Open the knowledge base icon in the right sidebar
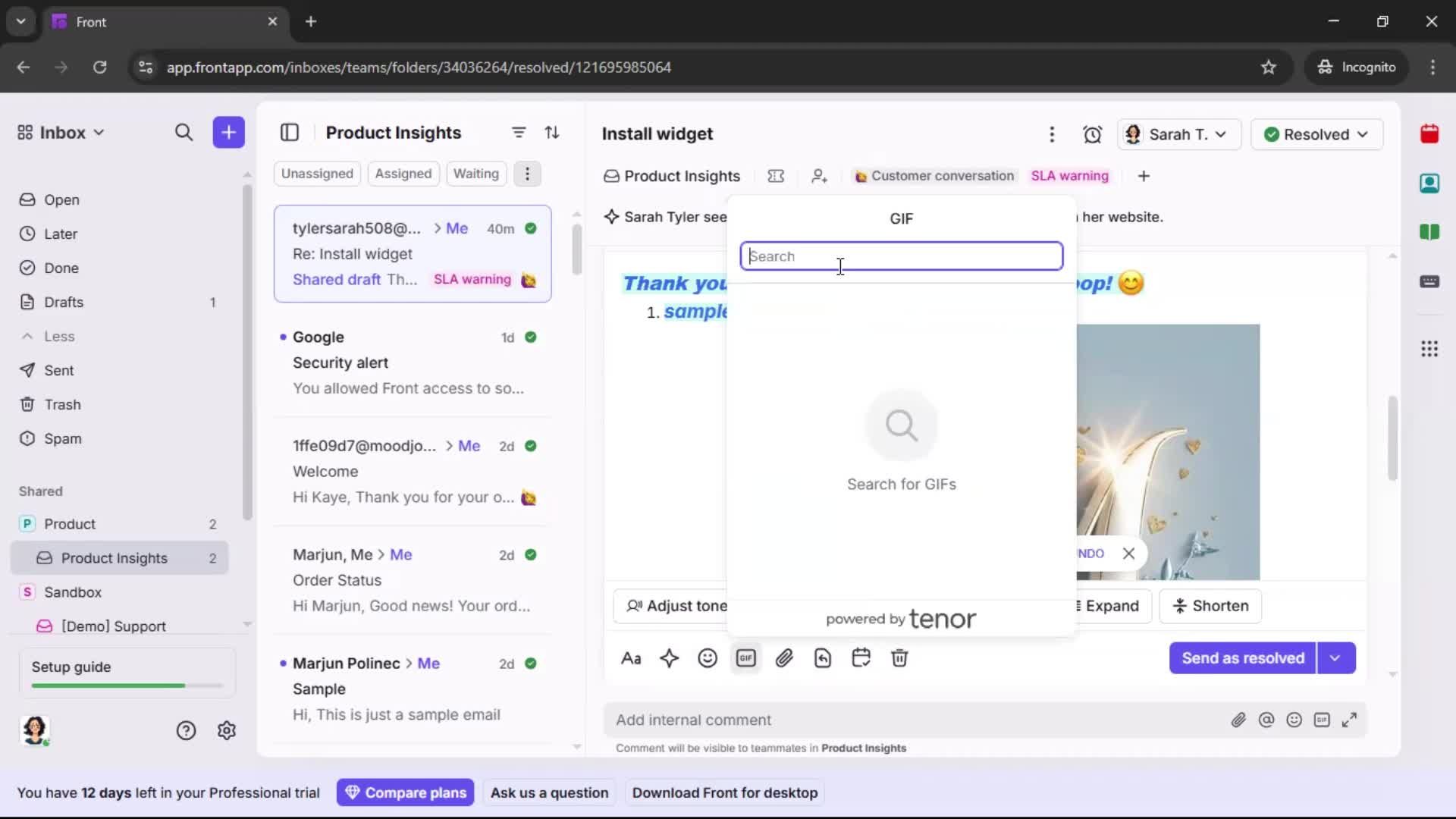 coord(1430,233)
